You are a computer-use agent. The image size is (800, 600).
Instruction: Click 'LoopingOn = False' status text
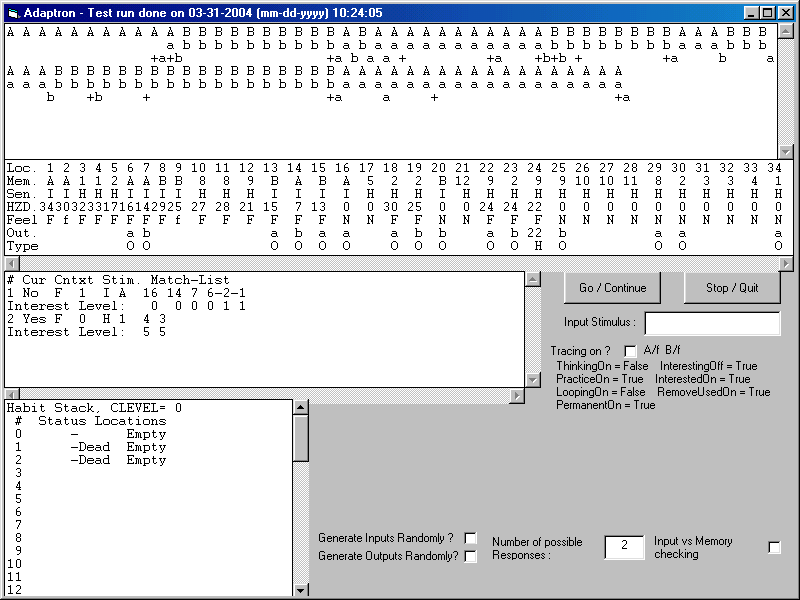coord(601,392)
